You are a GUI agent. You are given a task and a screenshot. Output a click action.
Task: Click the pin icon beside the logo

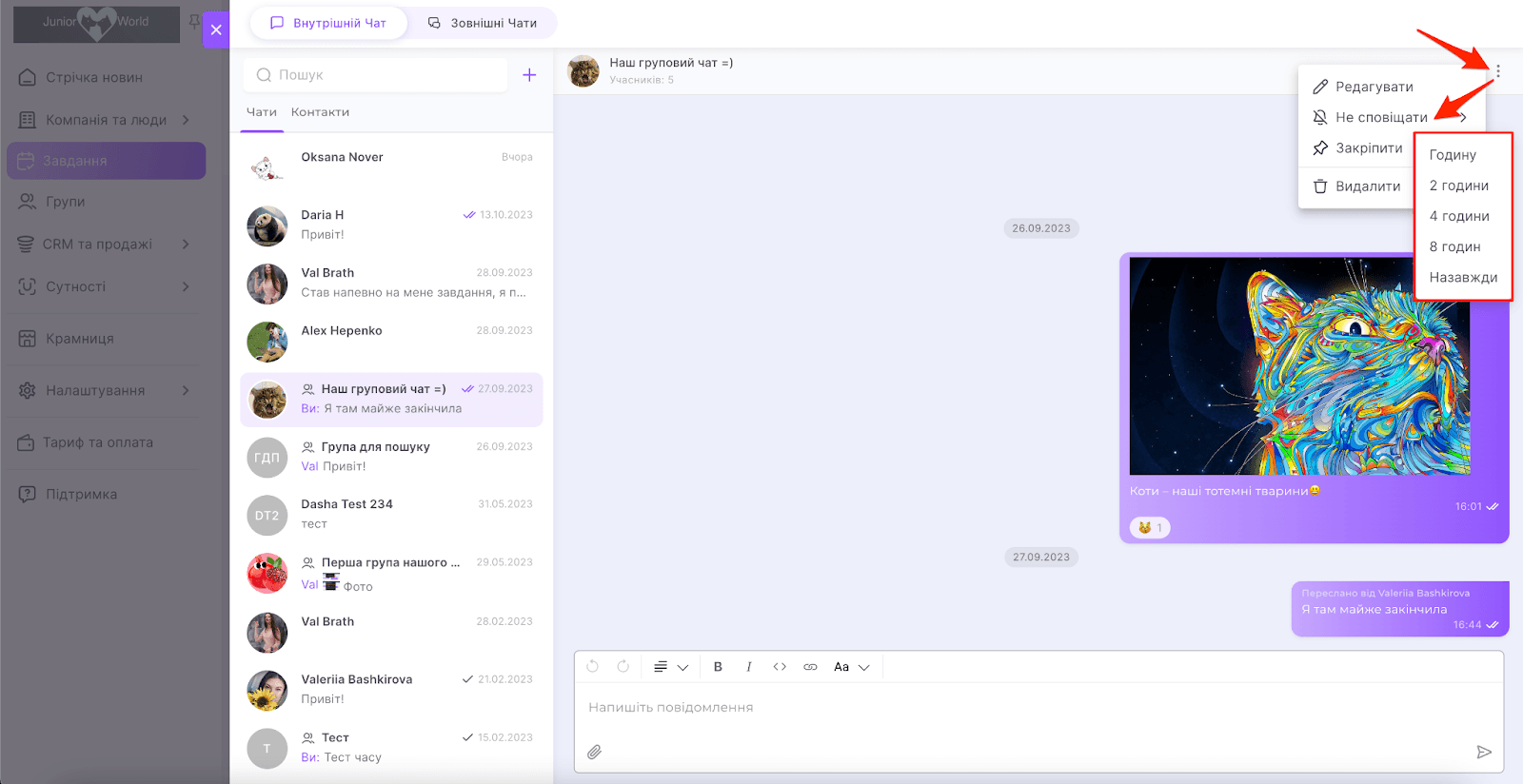click(194, 21)
